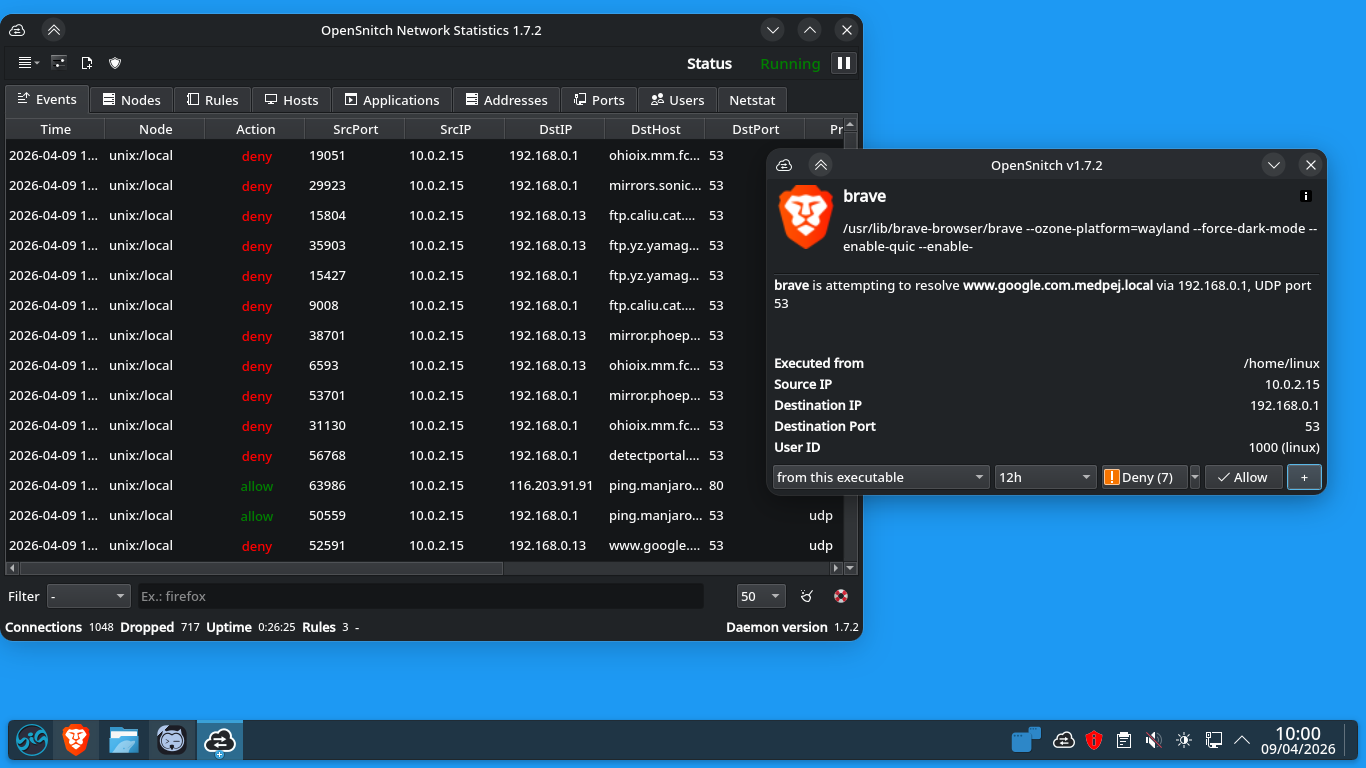Switch to the Rules tab
Viewport: 1366px width, 768px height.
213,100
